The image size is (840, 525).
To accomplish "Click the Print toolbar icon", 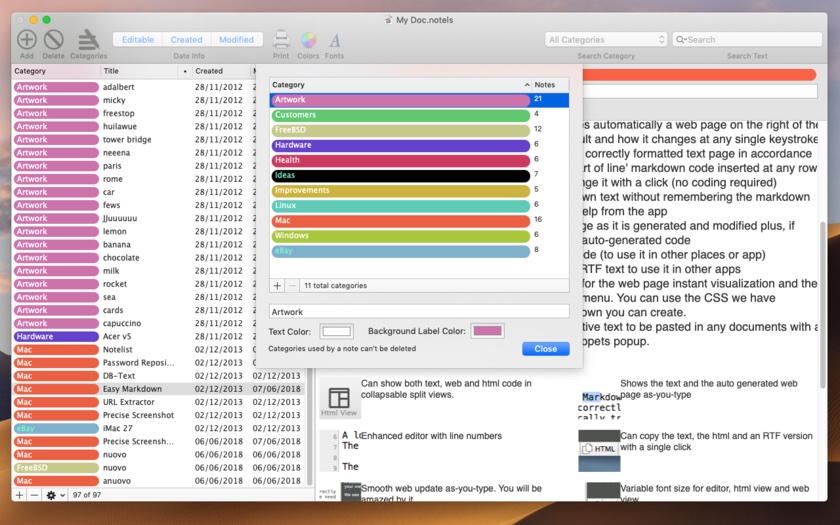I will point(282,40).
